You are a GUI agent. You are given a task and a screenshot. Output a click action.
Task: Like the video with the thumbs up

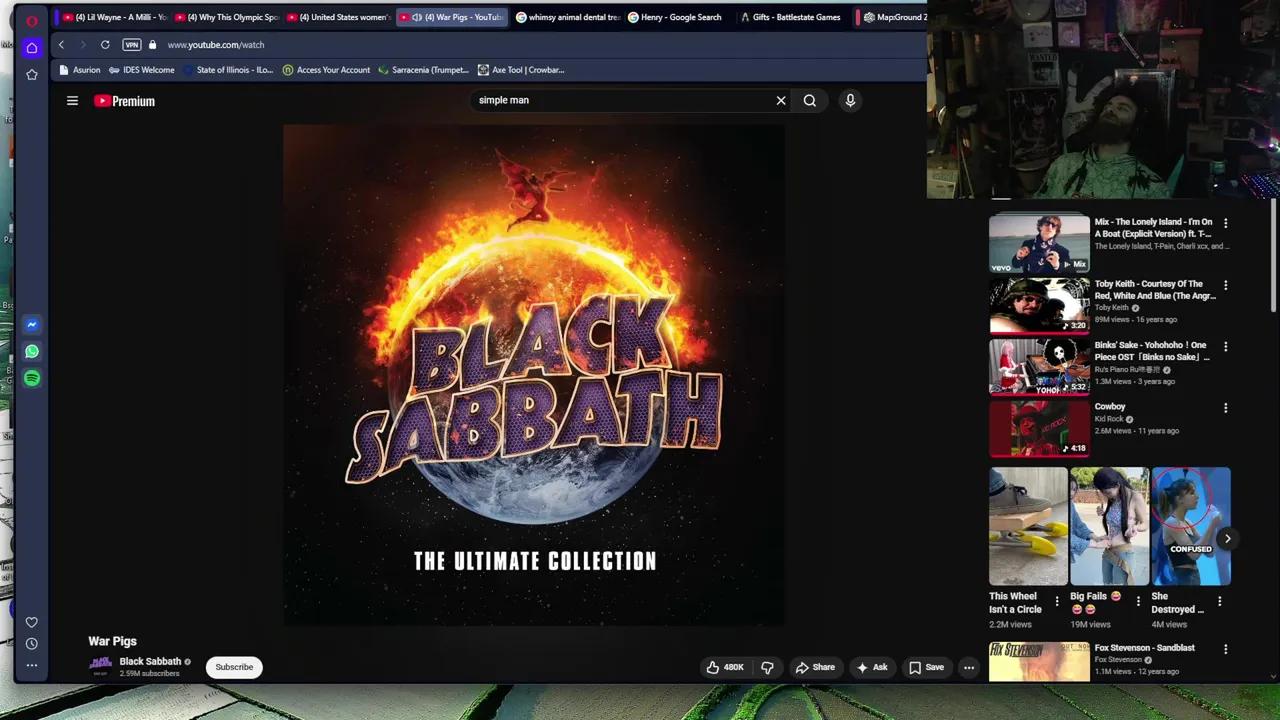point(712,667)
